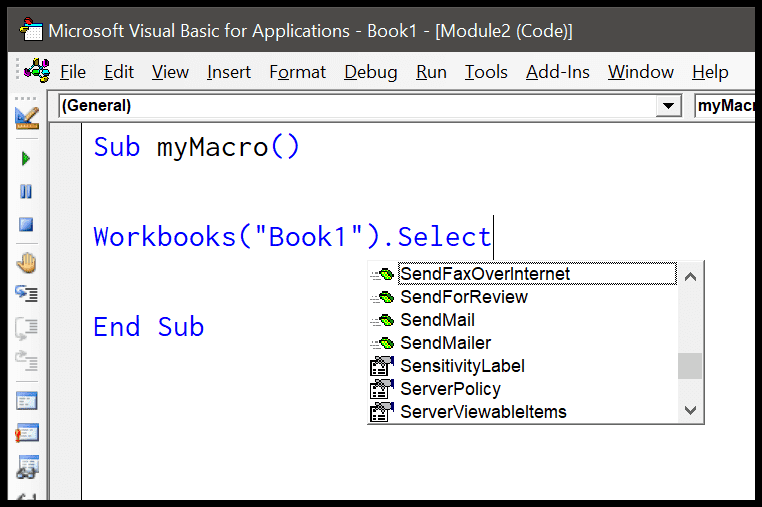
Task: Click the autocomplete list scroll down arrow
Action: coord(690,410)
